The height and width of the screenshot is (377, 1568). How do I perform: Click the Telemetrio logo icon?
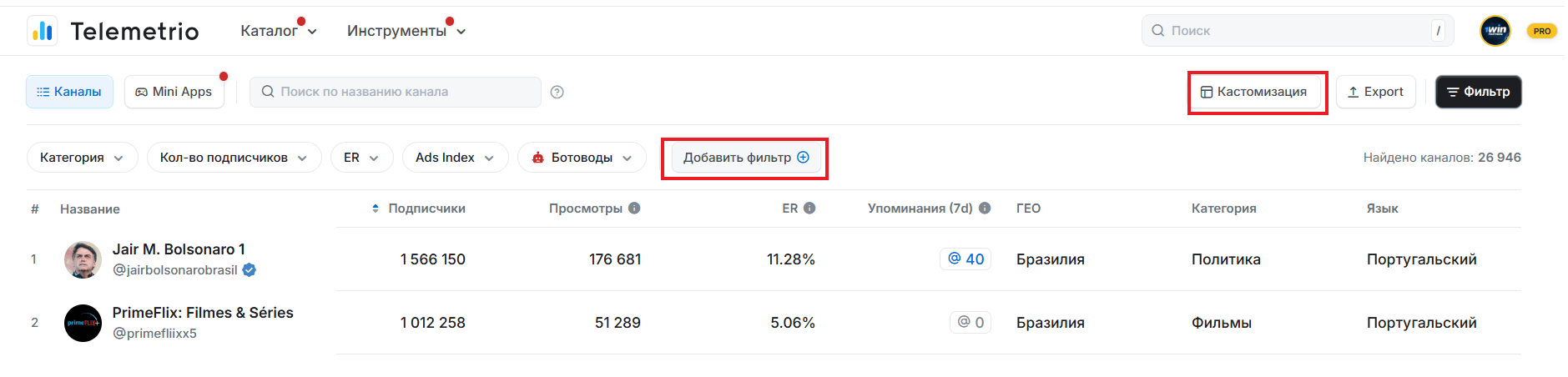pos(43,31)
